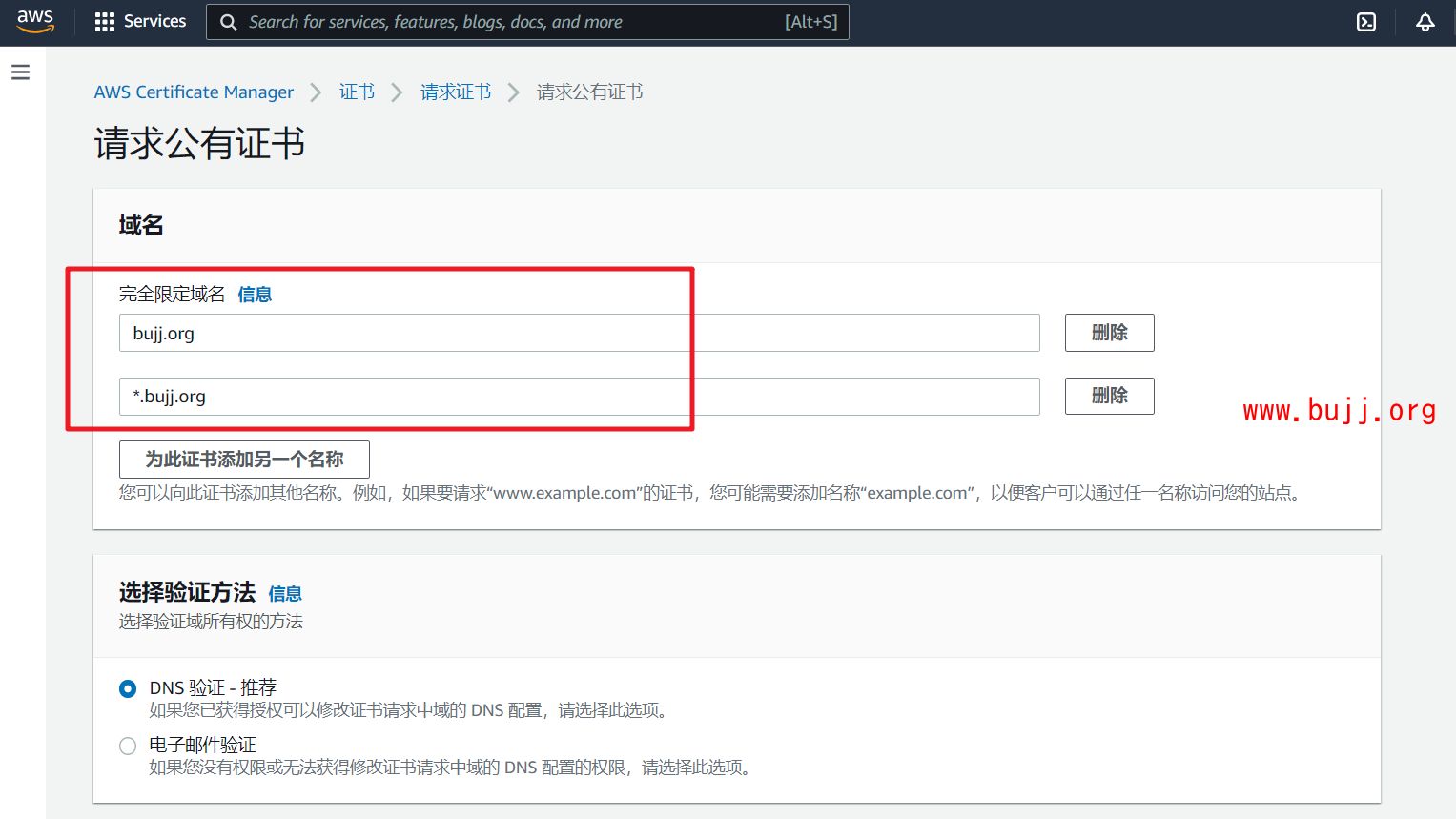Screen dimensions: 1456x819
Task: Select the DNS 验证 option
Action: pyautogui.click(x=128, y=687)
